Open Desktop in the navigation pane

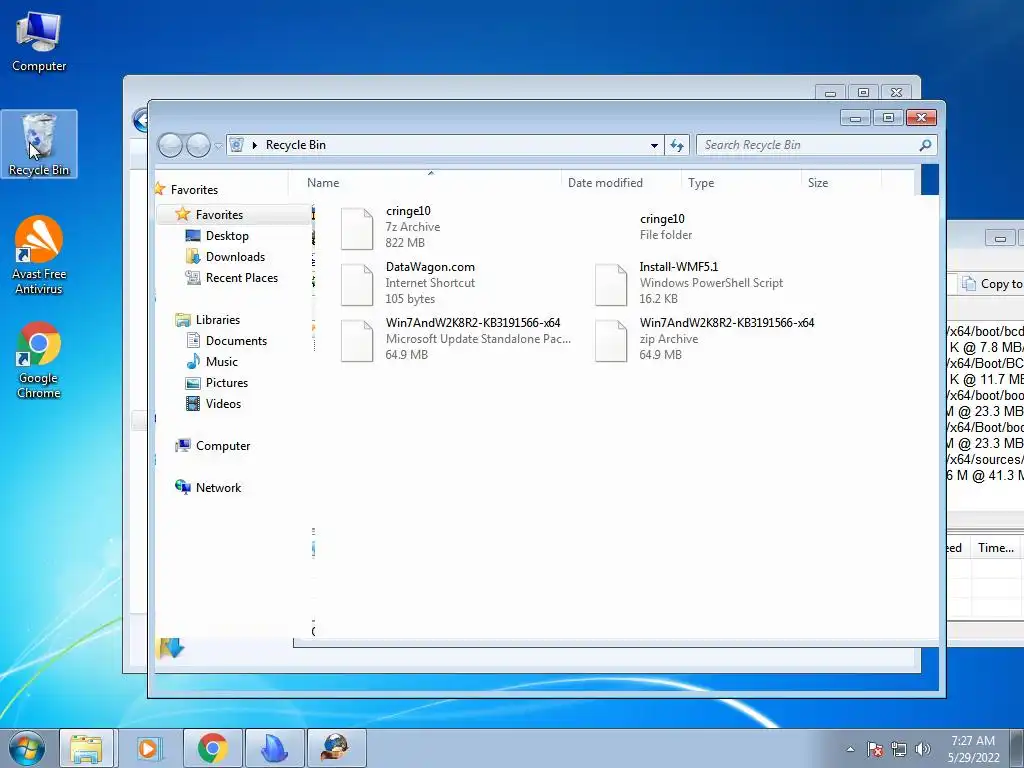point(227,236)
